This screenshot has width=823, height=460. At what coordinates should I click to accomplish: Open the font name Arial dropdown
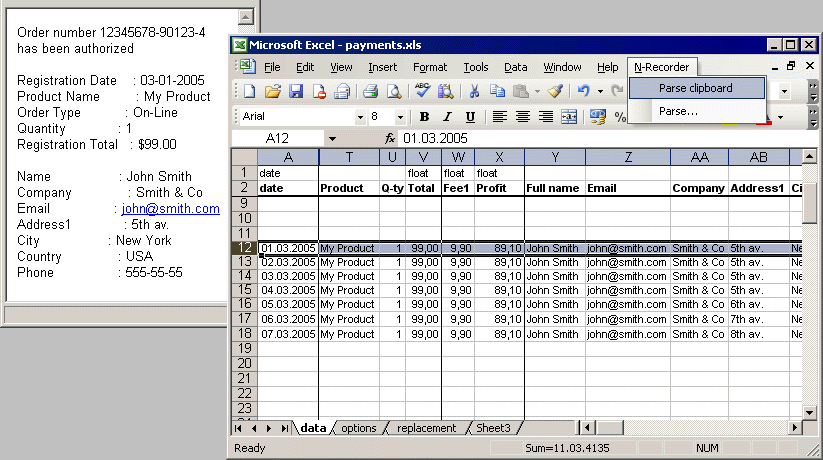360,117
